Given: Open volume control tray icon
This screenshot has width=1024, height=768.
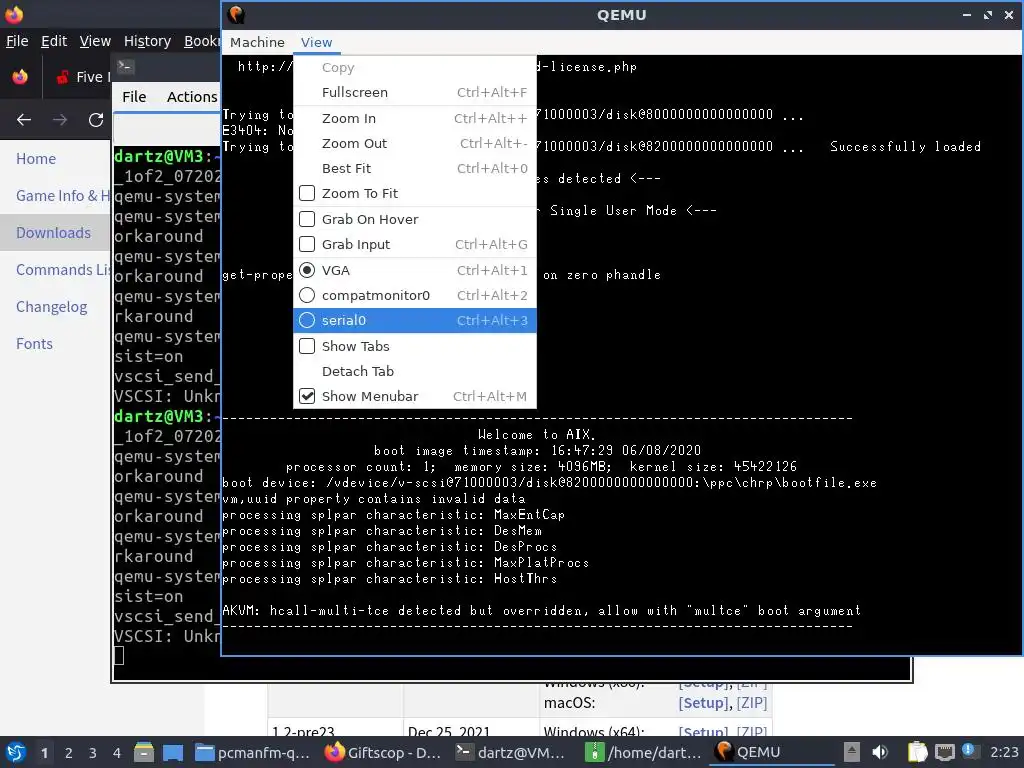Looking at the screenshot, I should [880, 752].
